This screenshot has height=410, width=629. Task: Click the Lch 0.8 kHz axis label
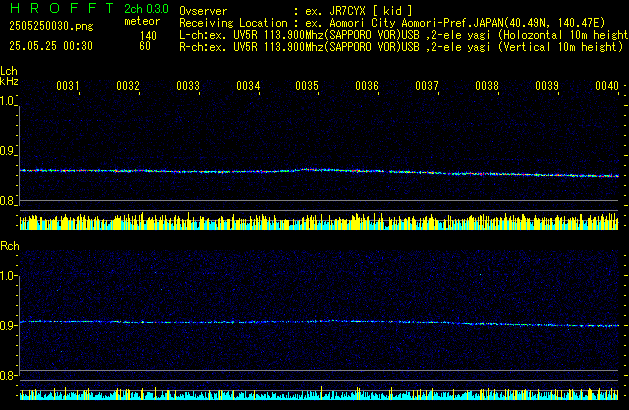point(7,200)
